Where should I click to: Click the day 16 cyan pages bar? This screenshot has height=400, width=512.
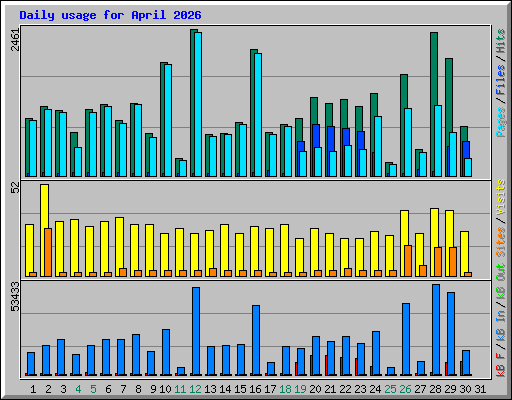[258, 115]
